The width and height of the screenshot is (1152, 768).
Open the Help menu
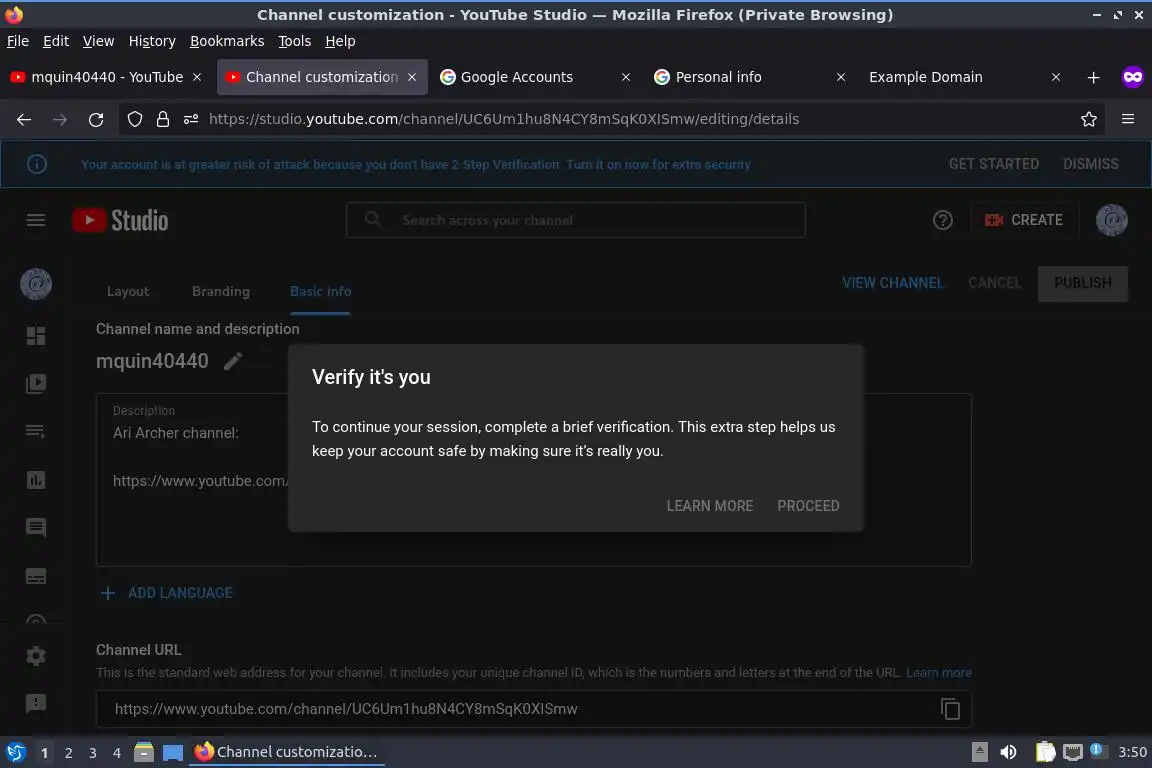tap(340, 41)
